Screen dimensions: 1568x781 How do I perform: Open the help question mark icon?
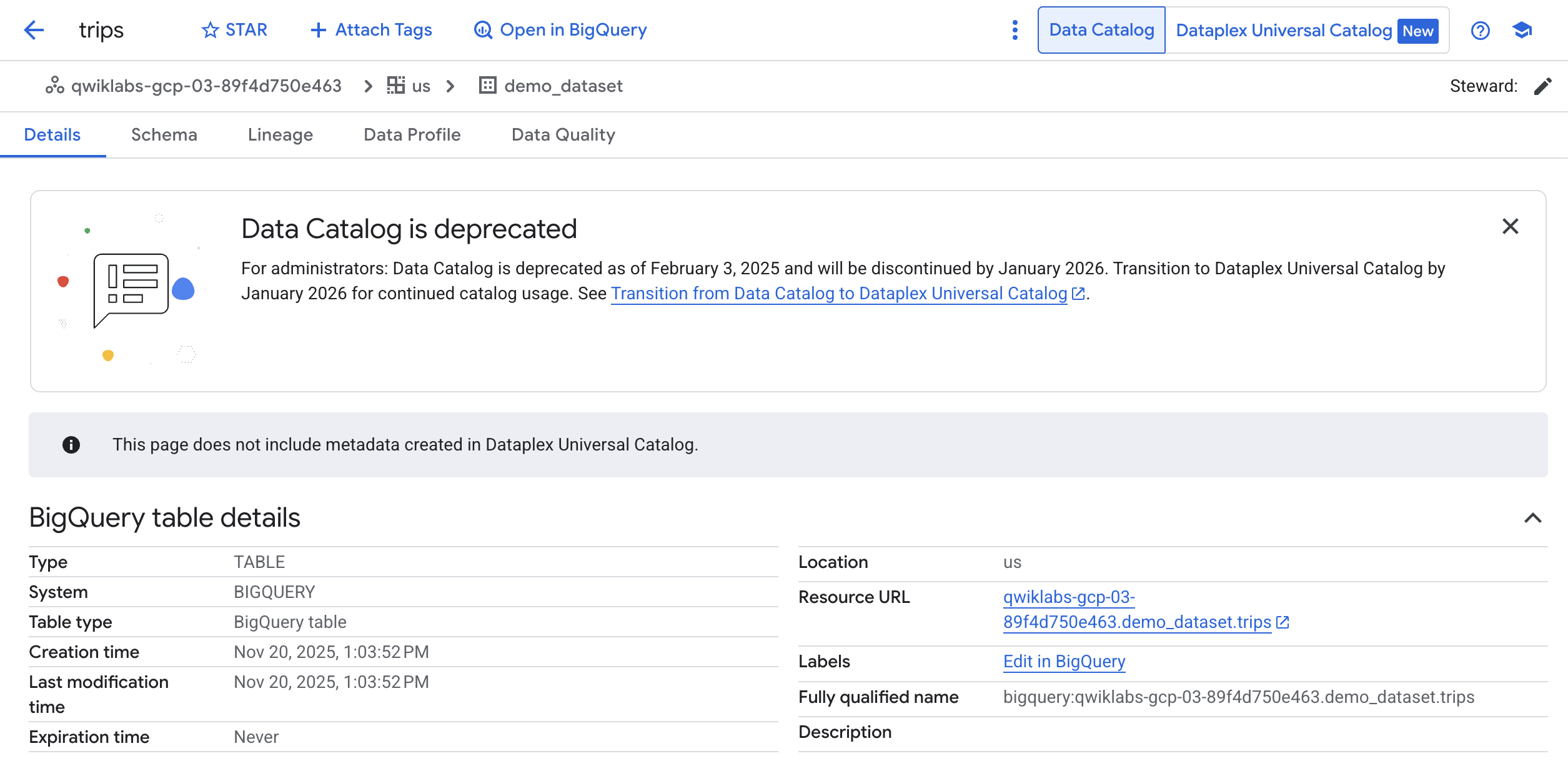pyautogui.click(x=1480, y=30)
